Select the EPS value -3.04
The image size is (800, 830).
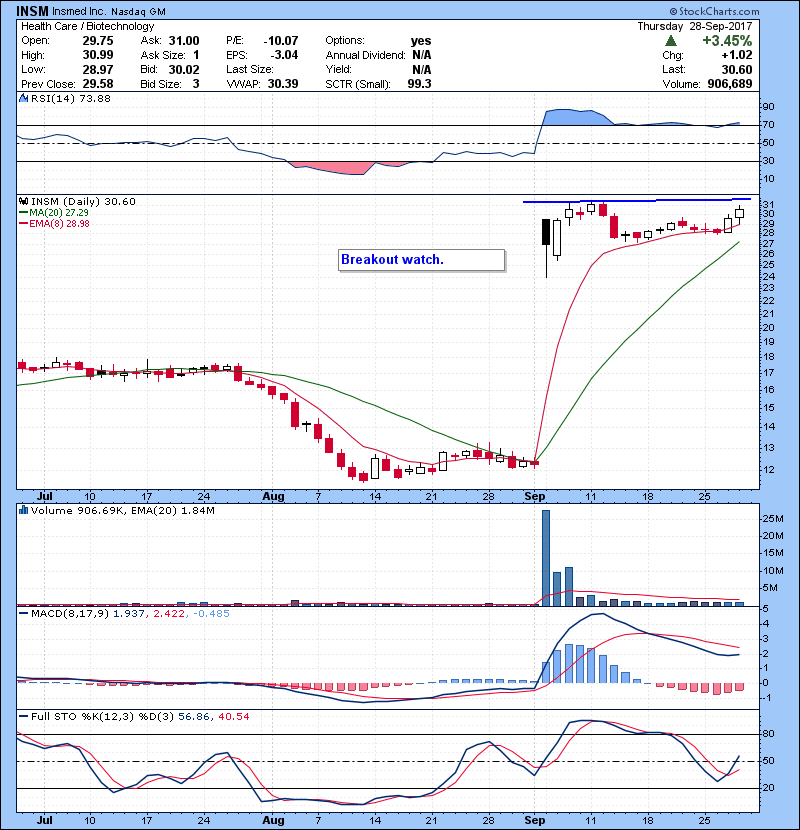click(x=284, y=55)
